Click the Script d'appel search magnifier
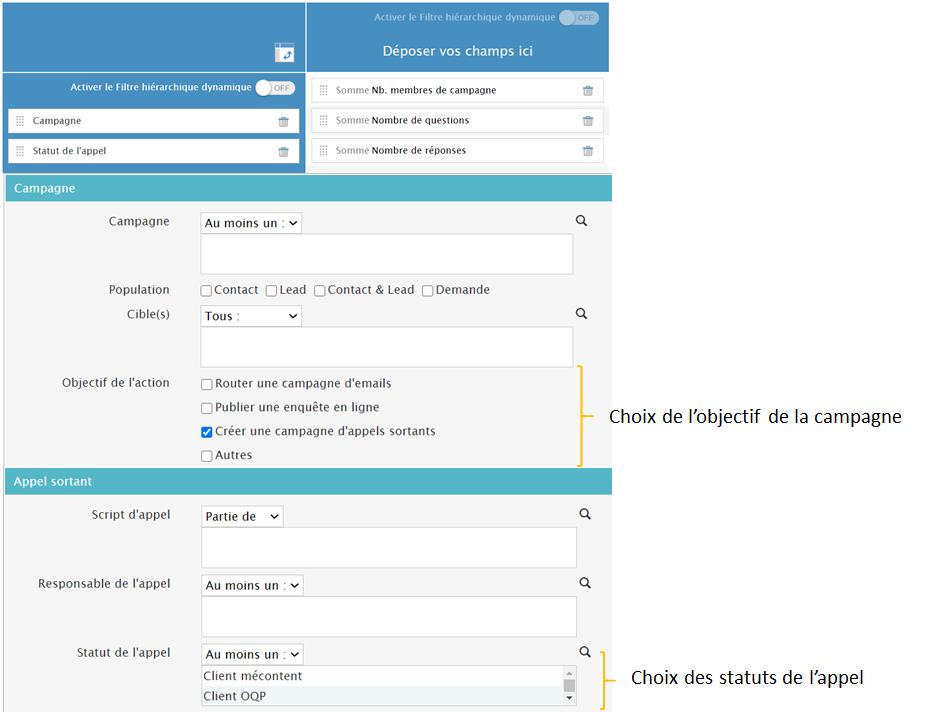 pyautogui.click(x=585, y=514)
